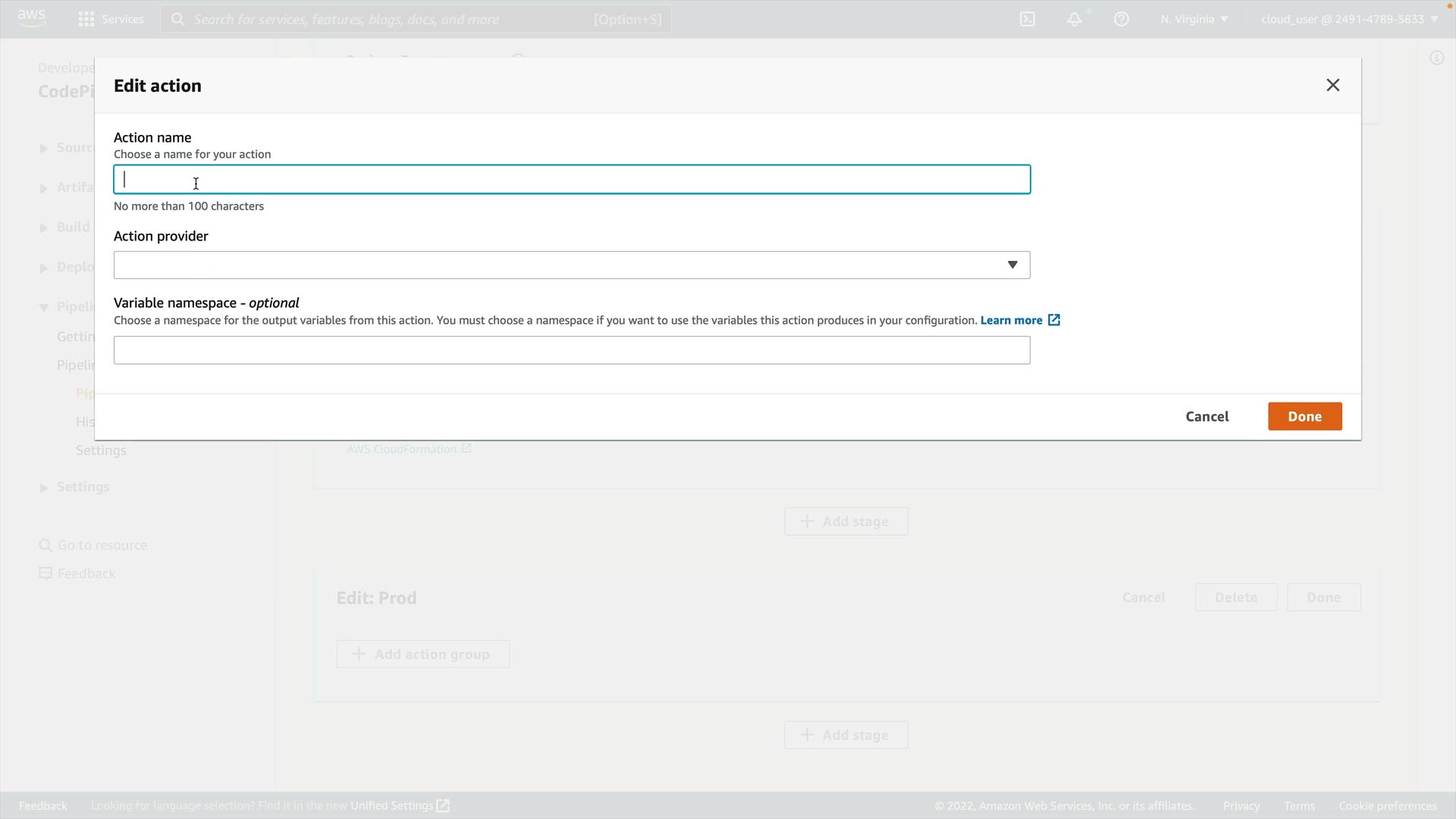
Task: Click the AWS logo home icon
Action: coord(31,18)
